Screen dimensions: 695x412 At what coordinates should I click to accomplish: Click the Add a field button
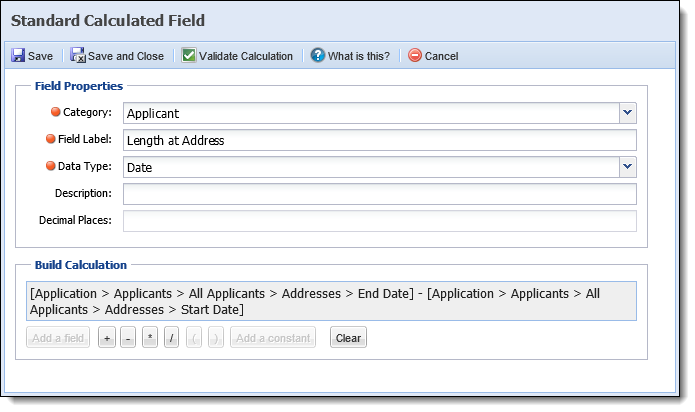[x=58, y=338]
